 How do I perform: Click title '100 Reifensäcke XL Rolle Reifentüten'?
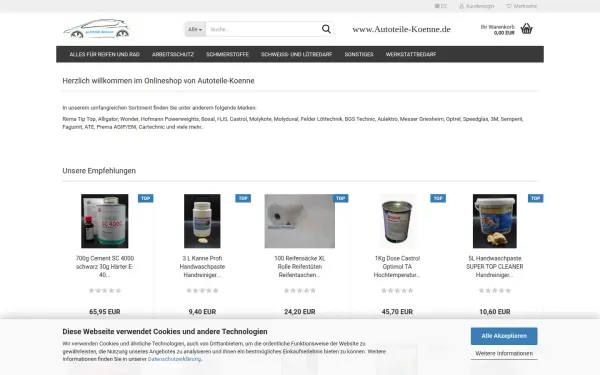[x=300, y=267]
